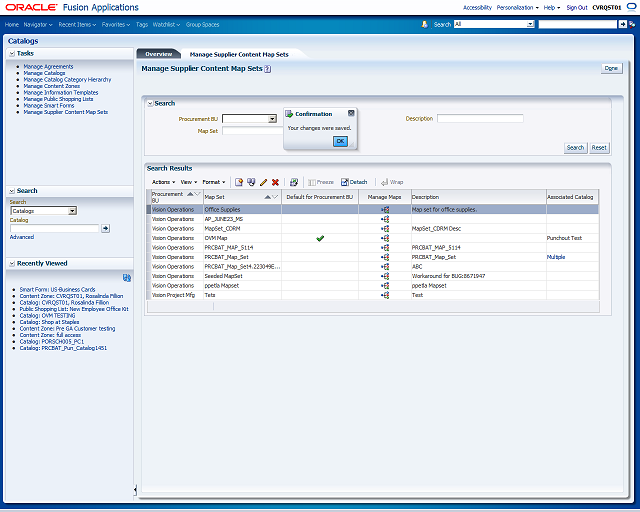This screenshot has width=640, height=512.
Task: Click the Create map set icon
Action: [x=239, y=182]
